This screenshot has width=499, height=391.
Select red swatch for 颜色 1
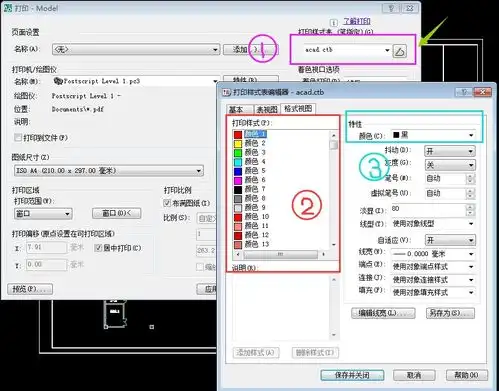[x=238, y=134]
